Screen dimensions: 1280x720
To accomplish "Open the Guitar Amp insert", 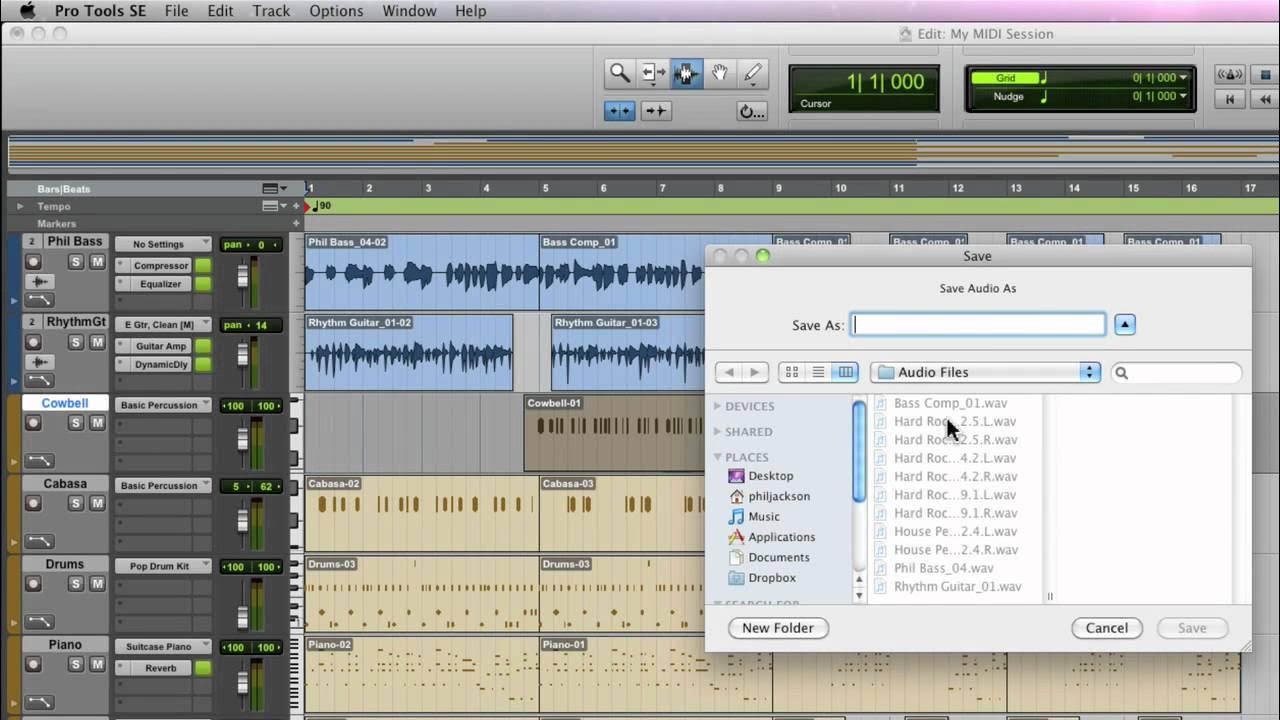I will tap(161, 346).
